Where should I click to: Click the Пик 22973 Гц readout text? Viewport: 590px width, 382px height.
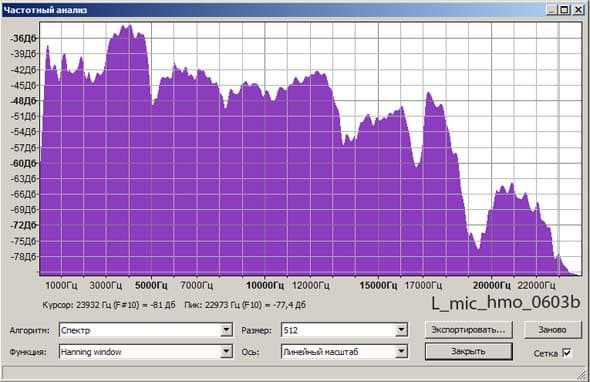(245, 304)
